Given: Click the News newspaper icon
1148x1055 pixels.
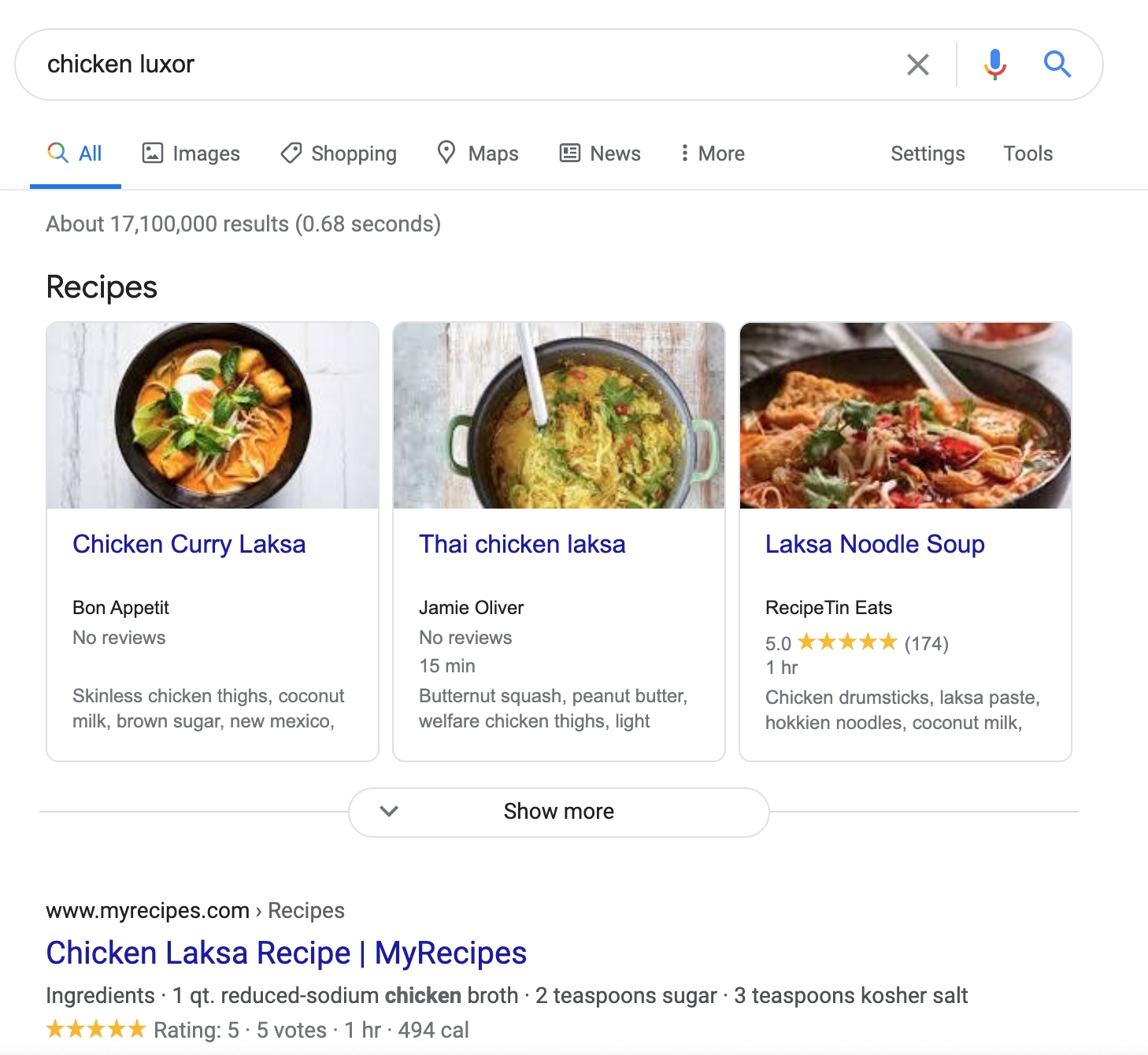Looking at the screenshot, I should [570, 153].
